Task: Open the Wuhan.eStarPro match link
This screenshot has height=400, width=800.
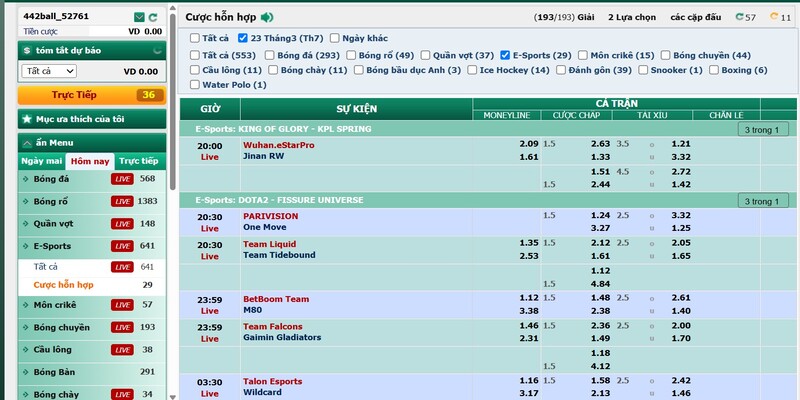Action: point(279,145)
